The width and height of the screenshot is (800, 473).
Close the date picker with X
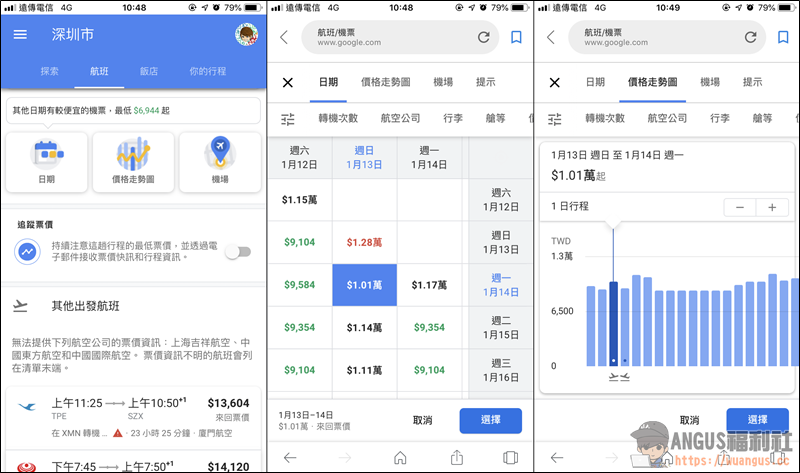click(288, 83)
